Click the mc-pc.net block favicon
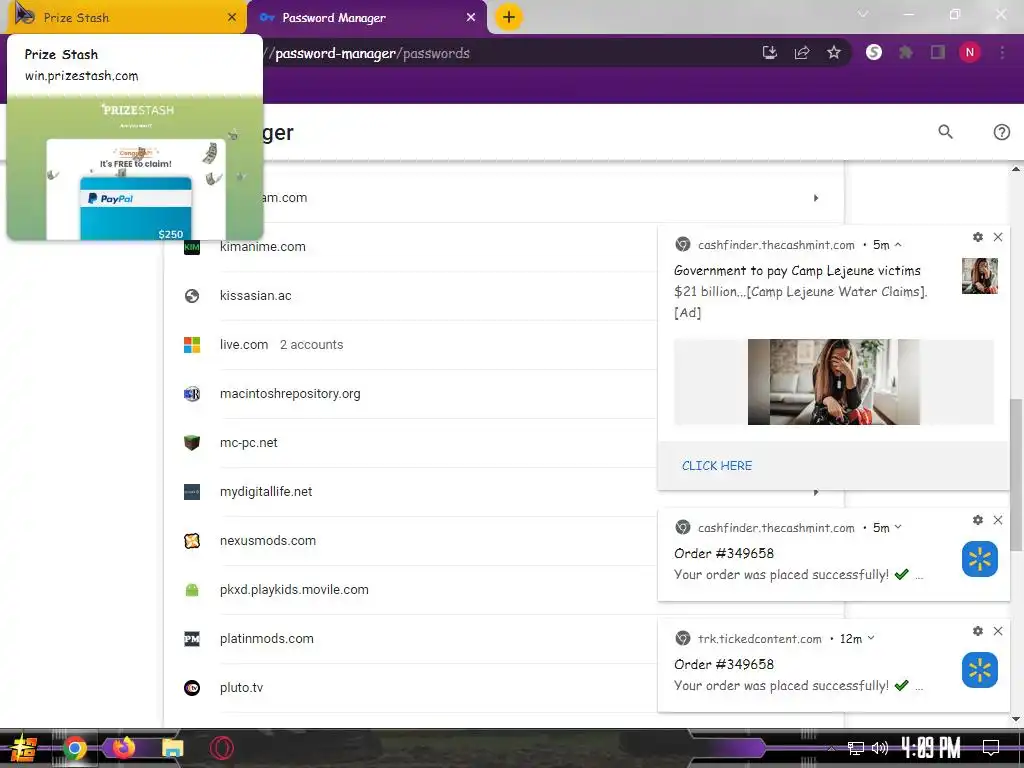Screen dimensions: 1024x768 192,443
